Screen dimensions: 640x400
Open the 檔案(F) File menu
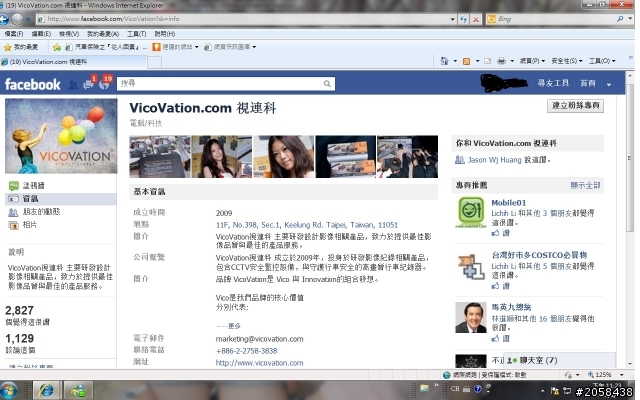click(x=13, y=34)
